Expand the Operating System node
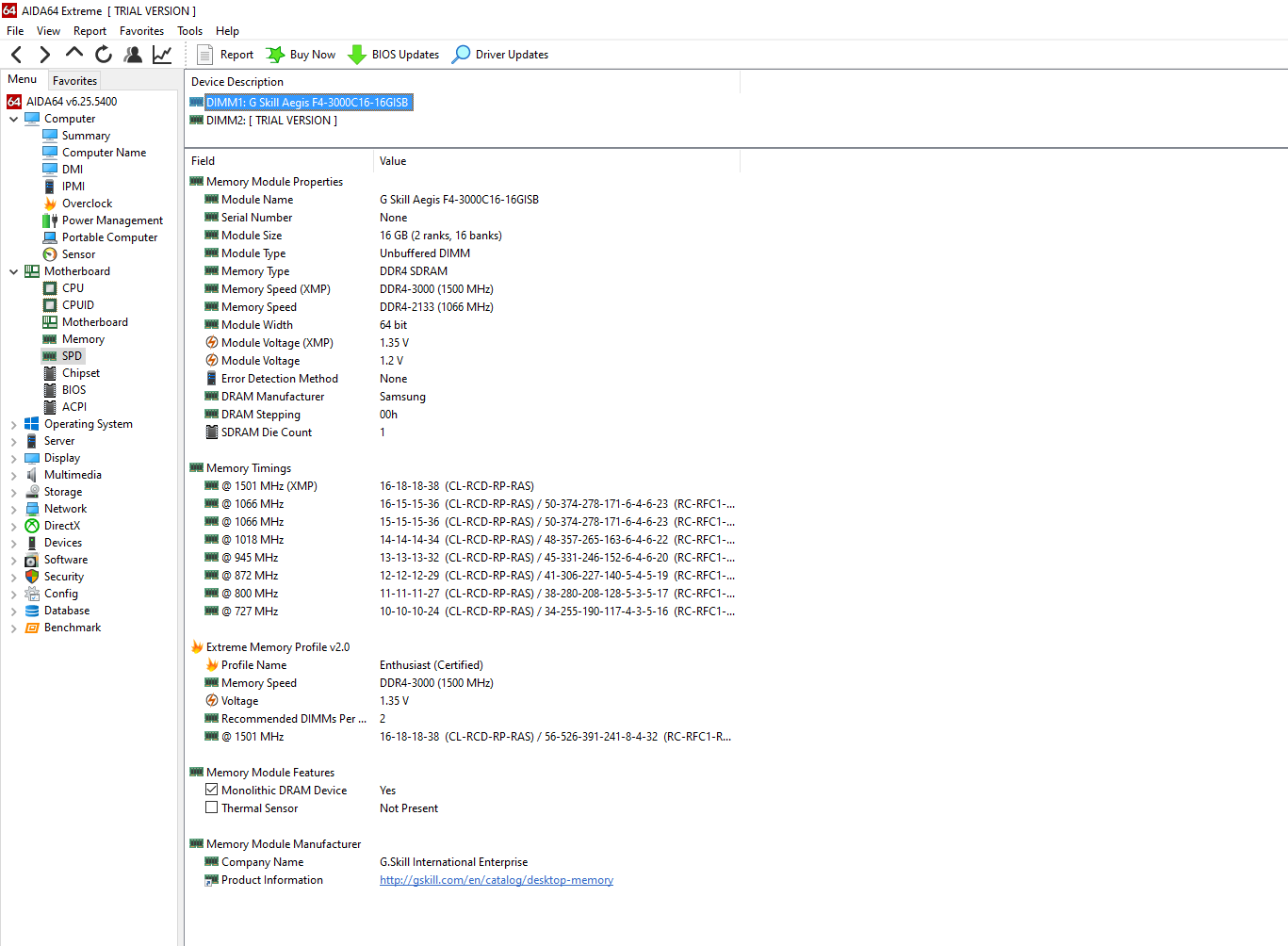1288x946 pixels. [x=13, y=425]
